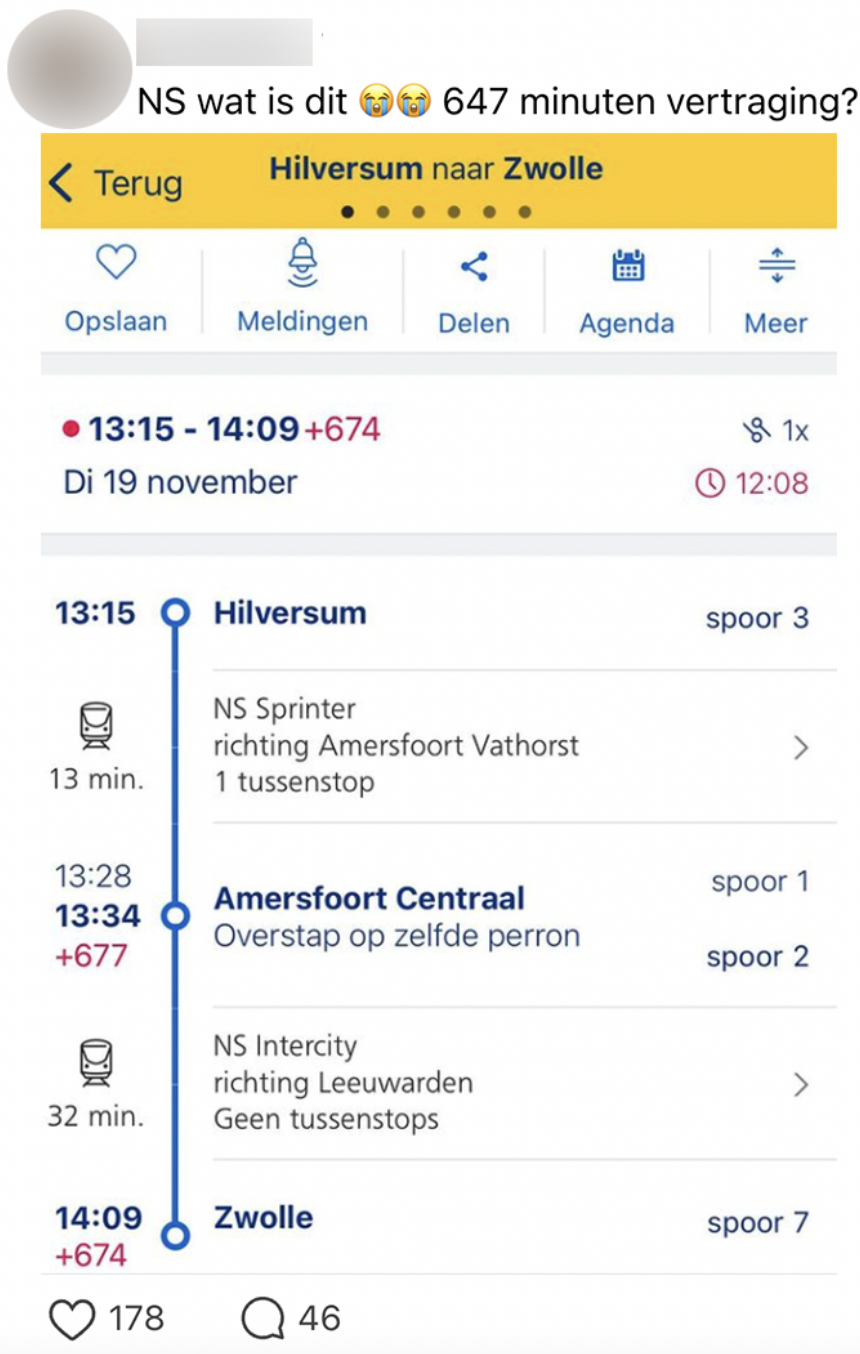Open the Amersfoort Centraal station stop
Image resolution: width=860 pixels, height=1354 pixels.
point(369,898)
